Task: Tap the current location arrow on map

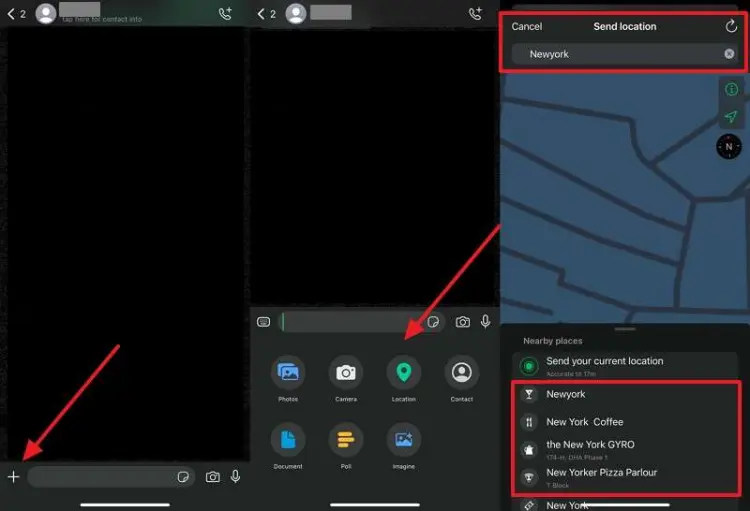Action: pyautogui.click(x=731, y=116)
